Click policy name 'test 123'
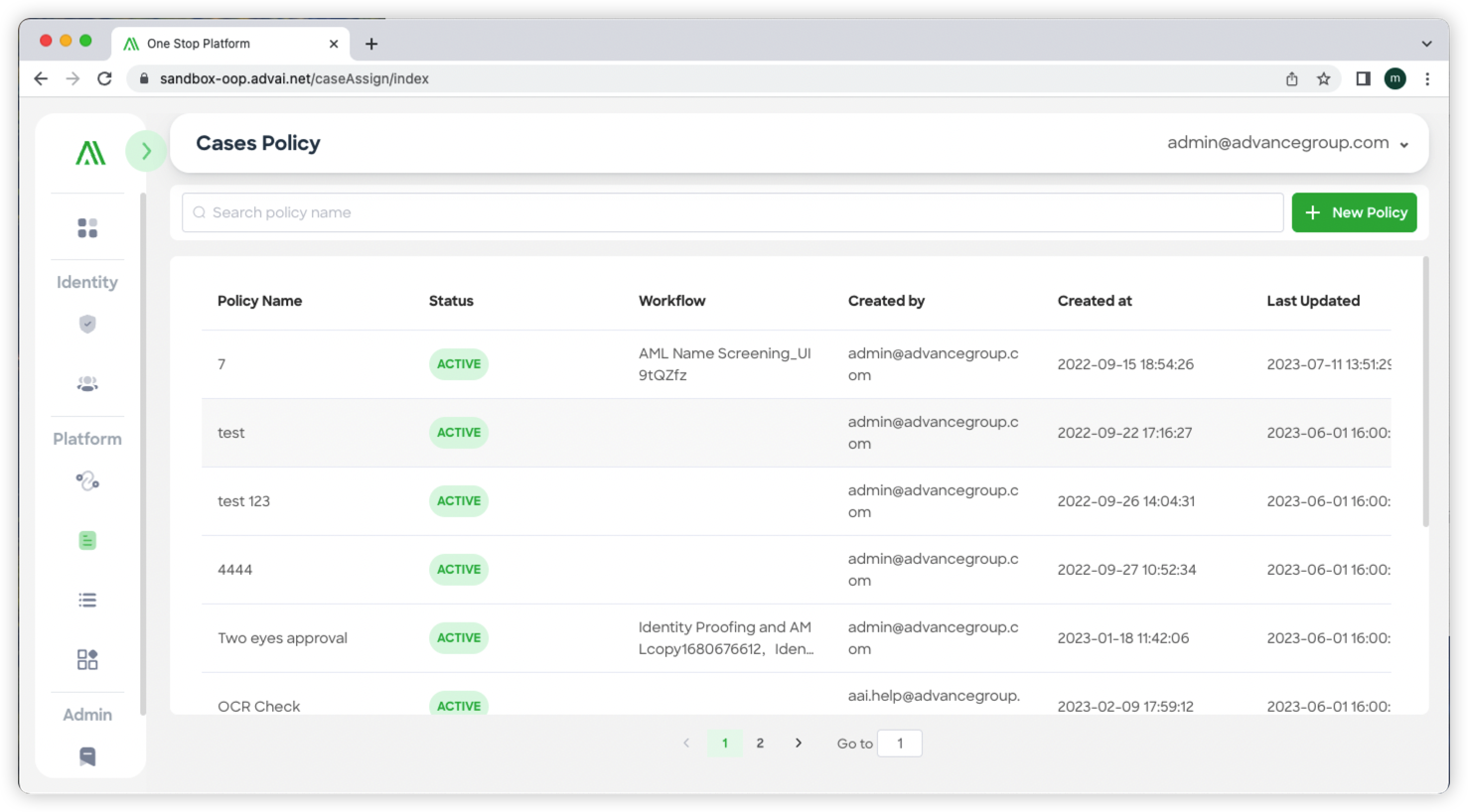This screenshot has height=812, width=1468. tap(243, 501)
